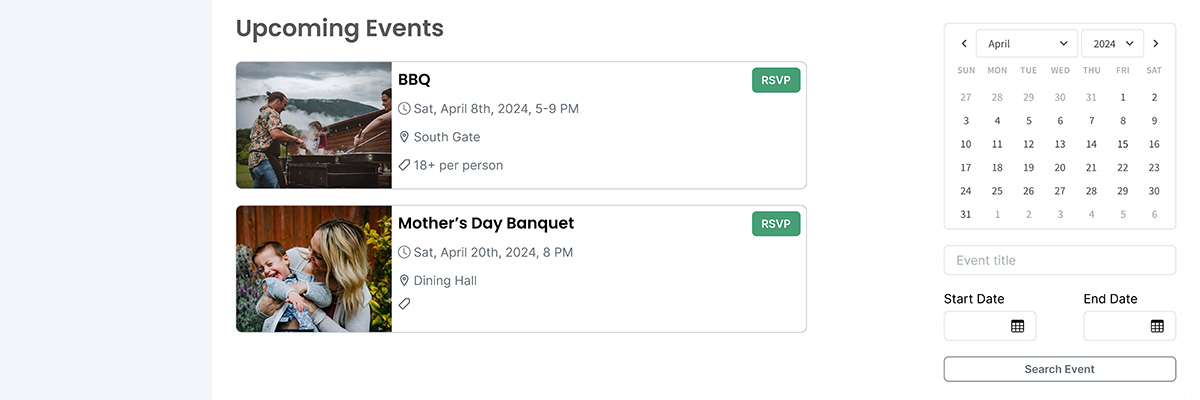Focus the Event title input field
The image size is (1200, 400).
[x=1059, y=260]
